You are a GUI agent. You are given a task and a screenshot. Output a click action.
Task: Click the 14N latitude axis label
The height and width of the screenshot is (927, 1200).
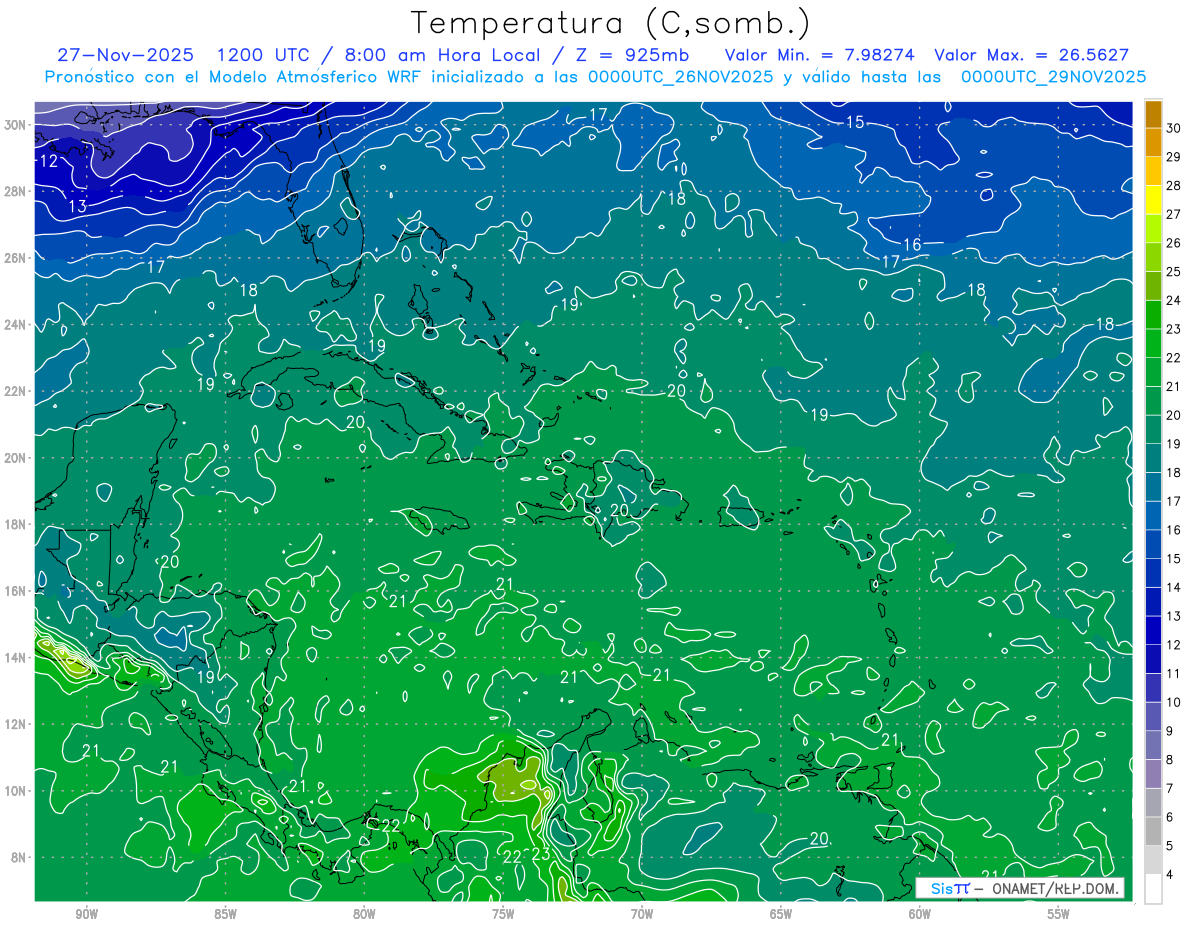click(x=15, y=658)
